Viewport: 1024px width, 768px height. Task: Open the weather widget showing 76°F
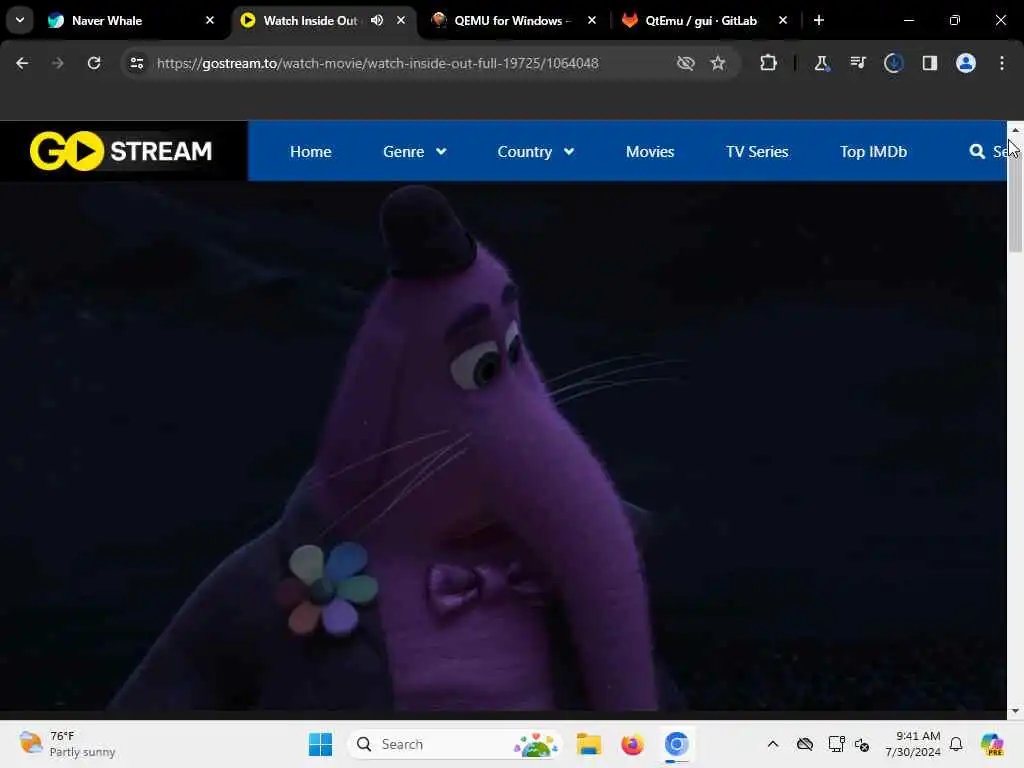[67, 744]
